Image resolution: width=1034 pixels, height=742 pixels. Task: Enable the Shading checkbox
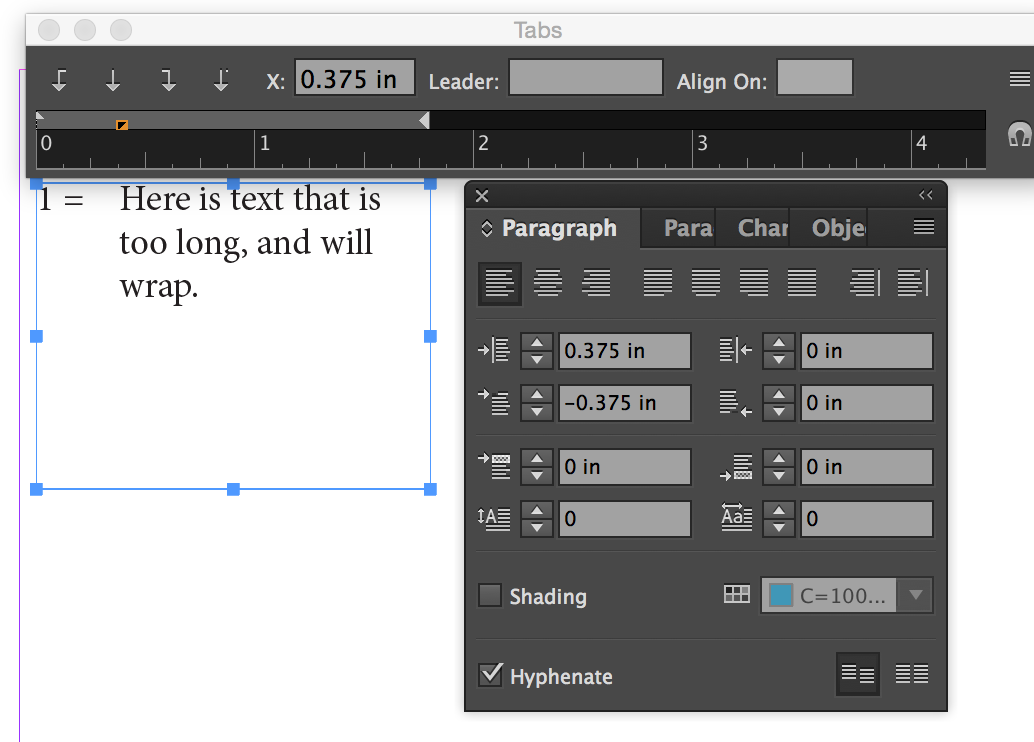point(490,596)
